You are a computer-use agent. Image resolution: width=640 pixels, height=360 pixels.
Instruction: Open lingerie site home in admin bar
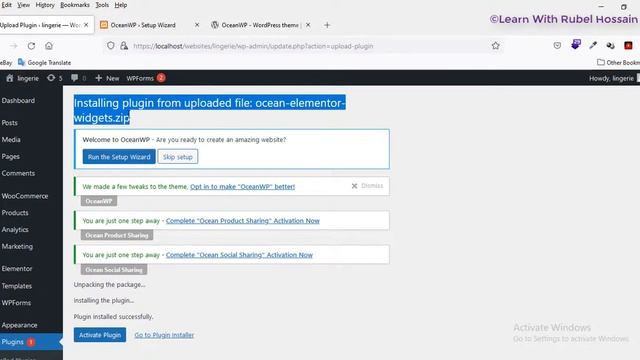[22, 78]
